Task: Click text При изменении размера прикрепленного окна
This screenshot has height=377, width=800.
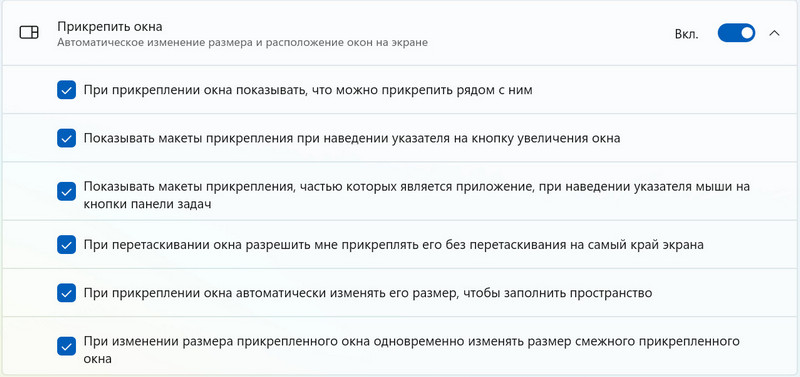Action: tap(226, 341)
